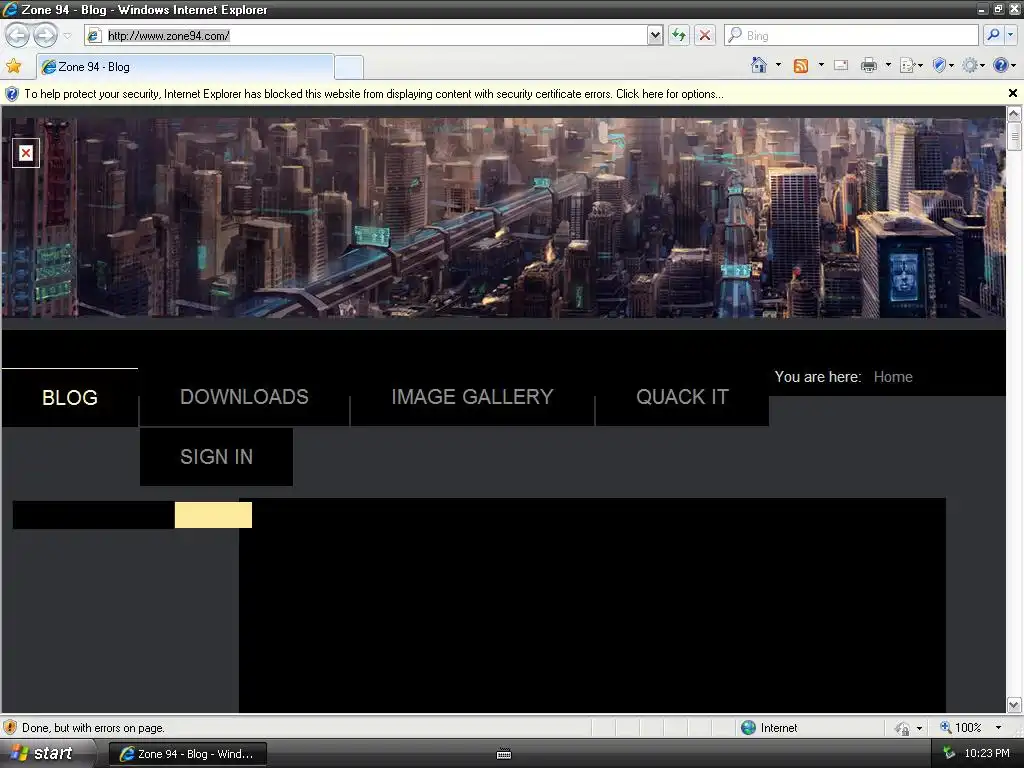1024x768 pixels.
Task: Close the yellow information bar
Action: tap(1012, 93)
